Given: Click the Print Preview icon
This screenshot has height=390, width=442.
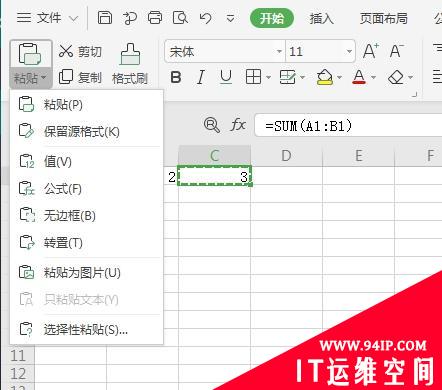Looking at the screenshot, I should pyautogui.click(x=180, y=17).
